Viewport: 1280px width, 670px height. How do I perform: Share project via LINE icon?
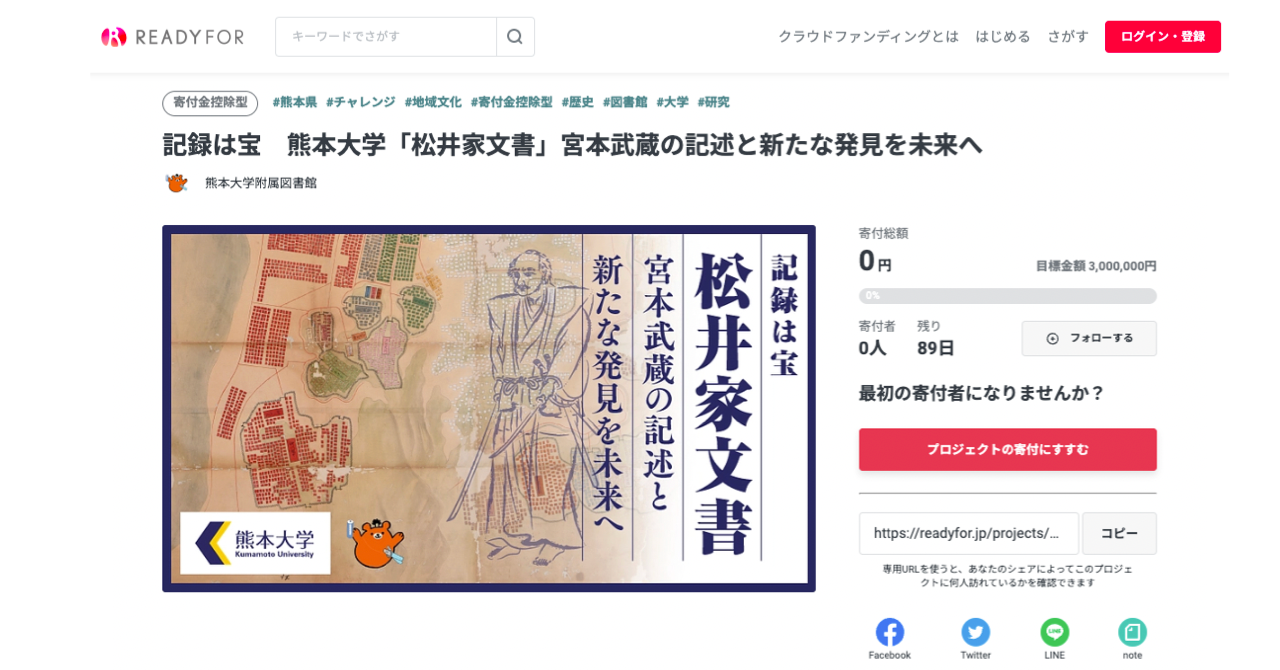coord(1055,632)
